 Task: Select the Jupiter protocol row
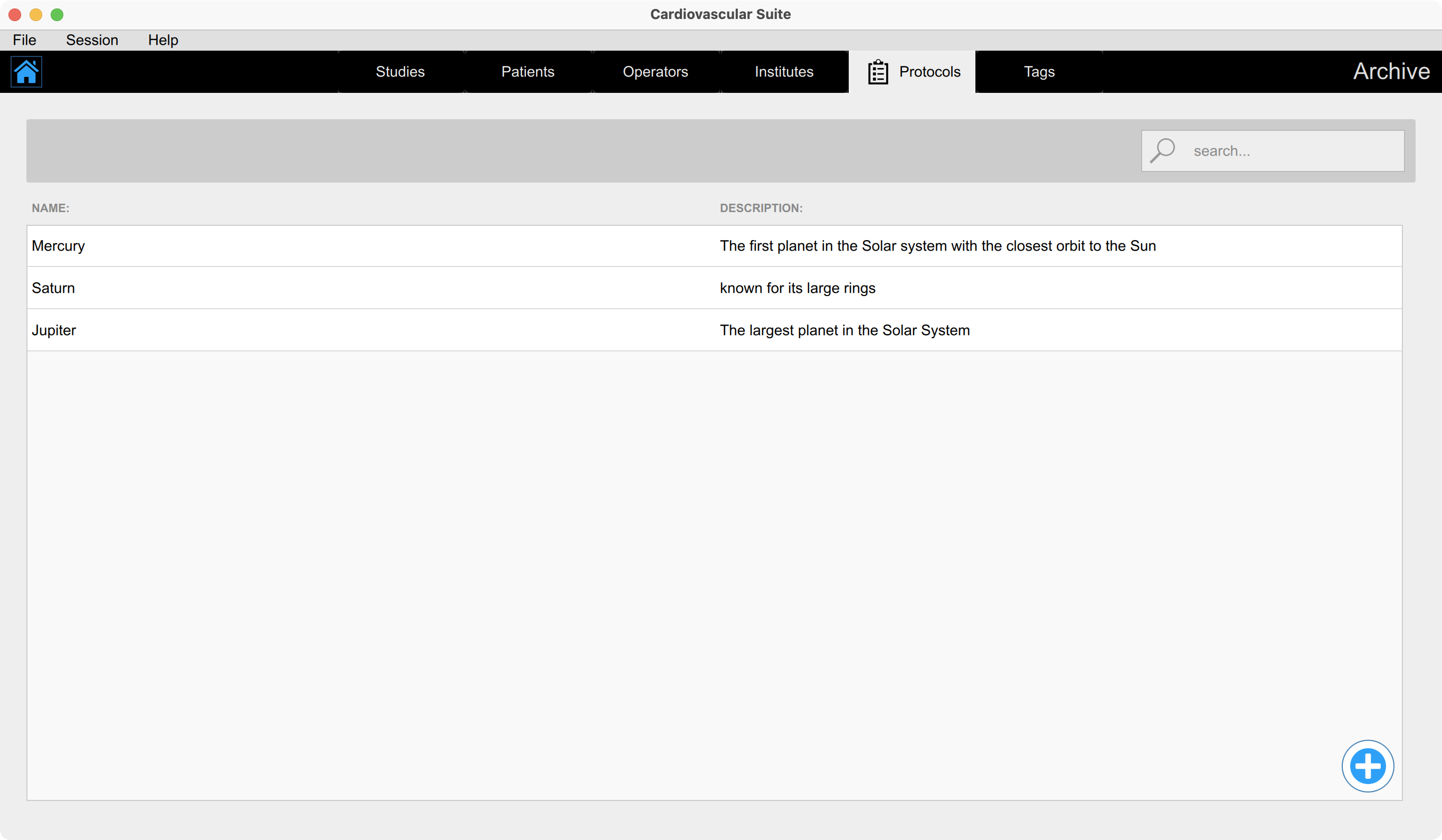click(x=54, y=330)
